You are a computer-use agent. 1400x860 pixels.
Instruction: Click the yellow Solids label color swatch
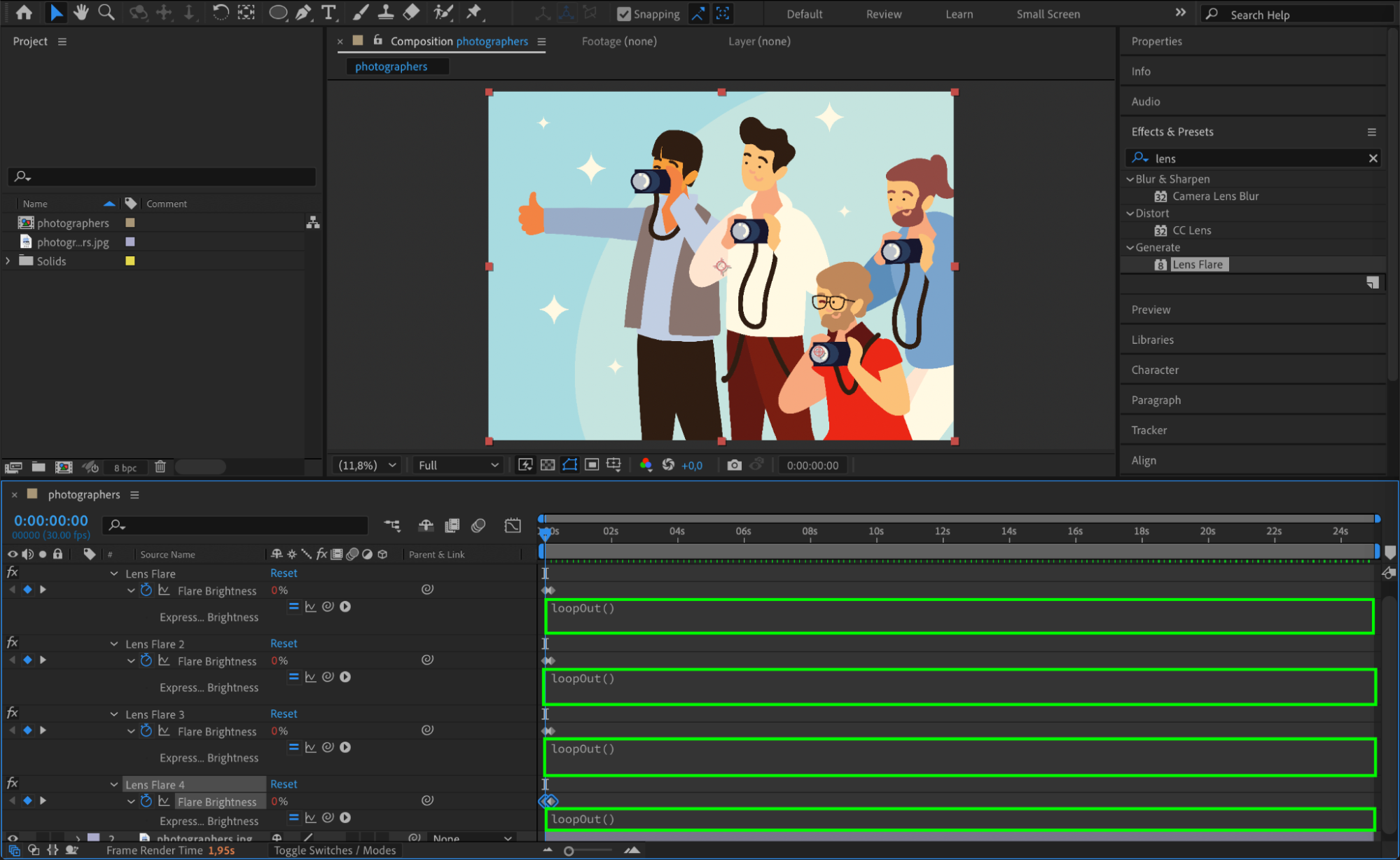[130, 261]
